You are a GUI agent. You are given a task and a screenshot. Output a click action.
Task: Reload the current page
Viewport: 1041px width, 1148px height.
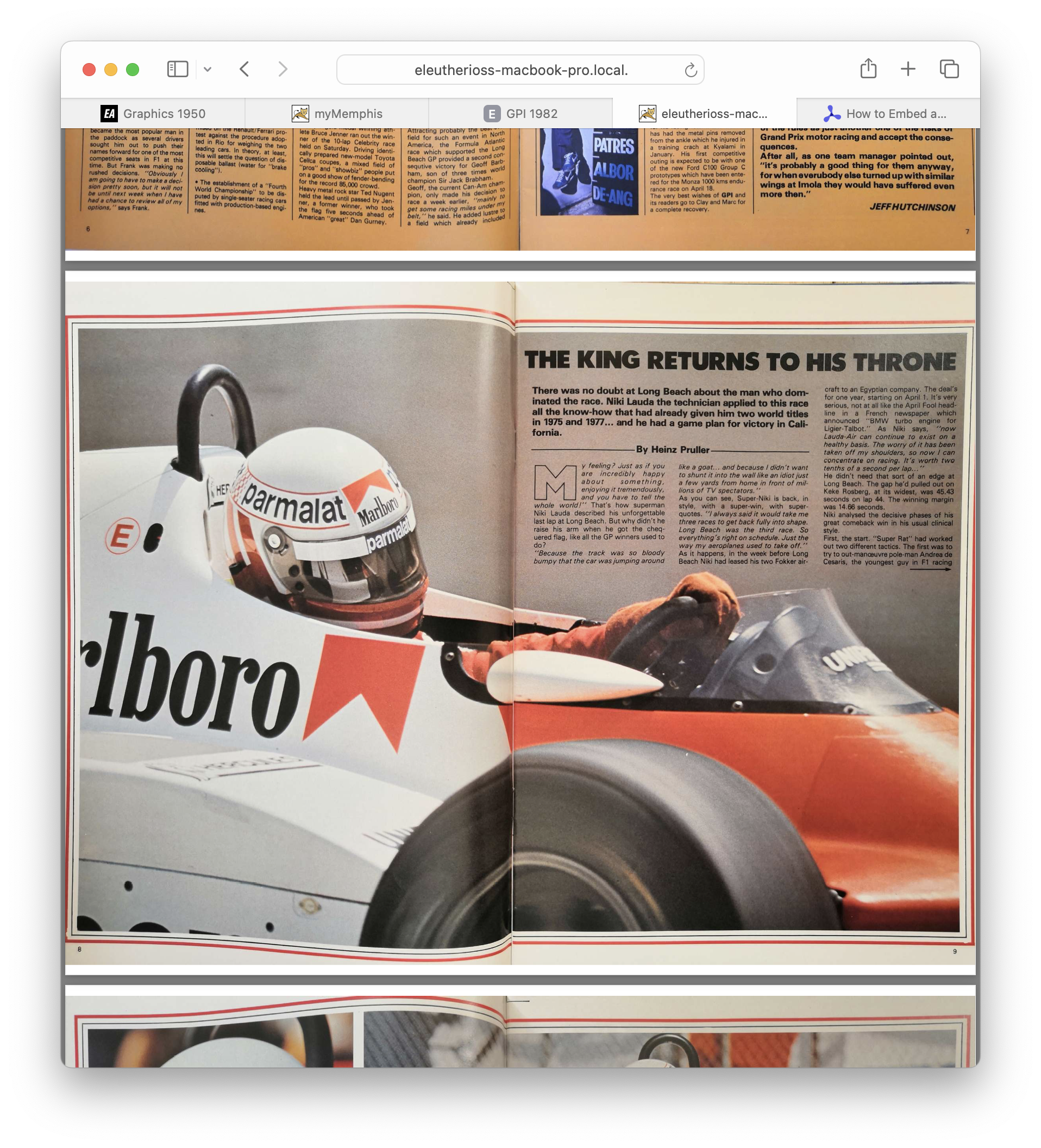pos(691,70)
